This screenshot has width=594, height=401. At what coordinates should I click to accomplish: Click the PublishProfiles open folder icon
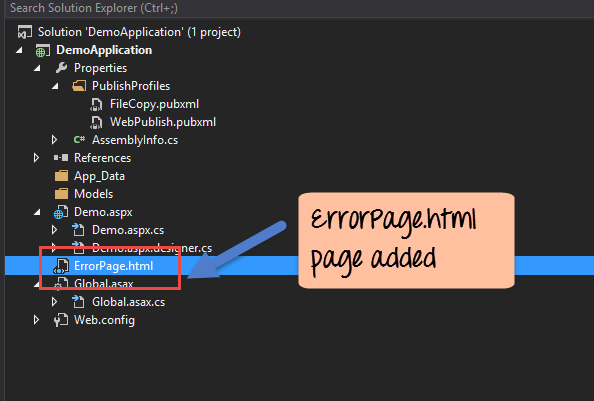(x=79, y=86)
